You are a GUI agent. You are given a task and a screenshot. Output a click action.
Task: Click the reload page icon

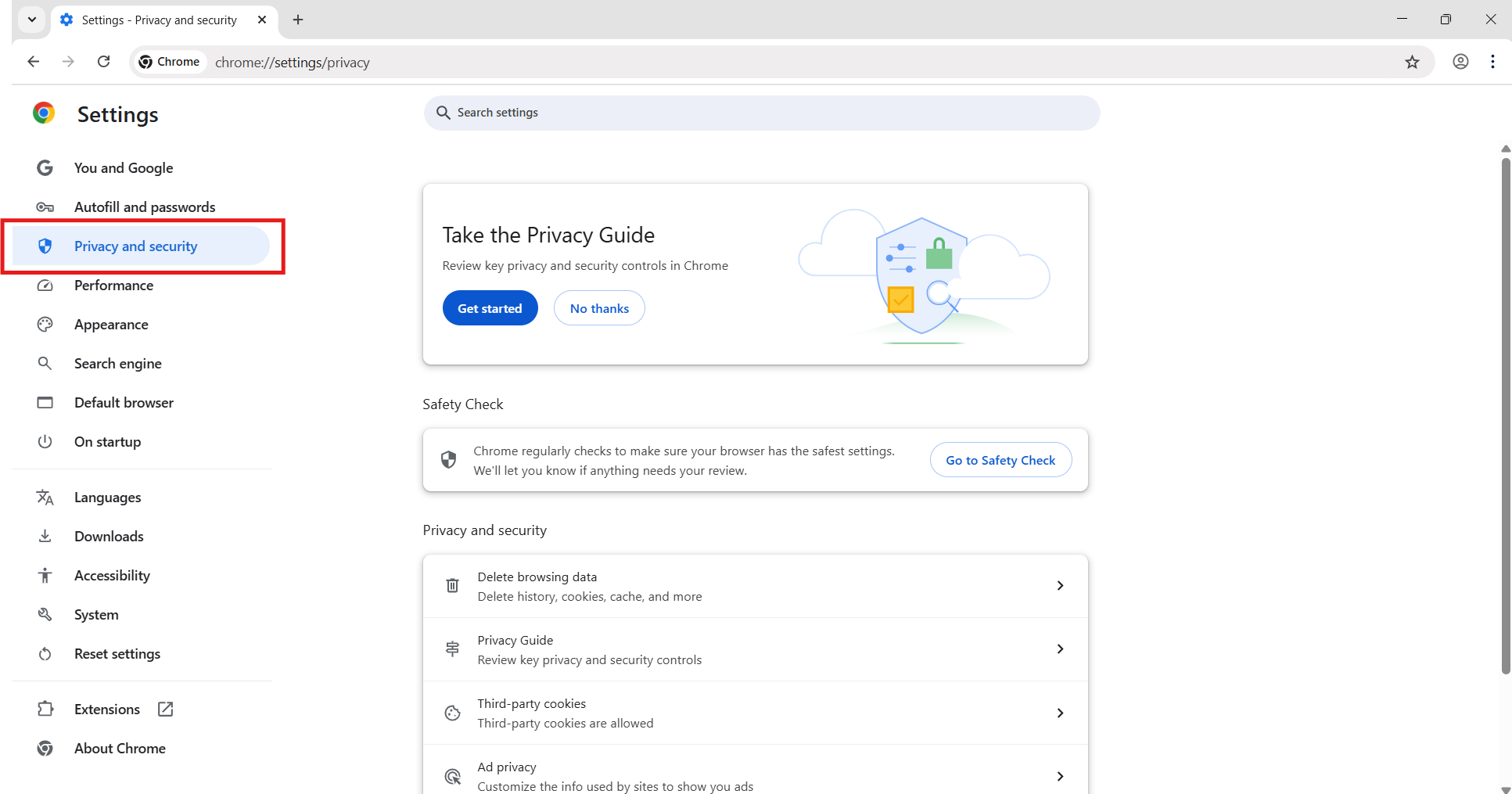click(103, 62)
